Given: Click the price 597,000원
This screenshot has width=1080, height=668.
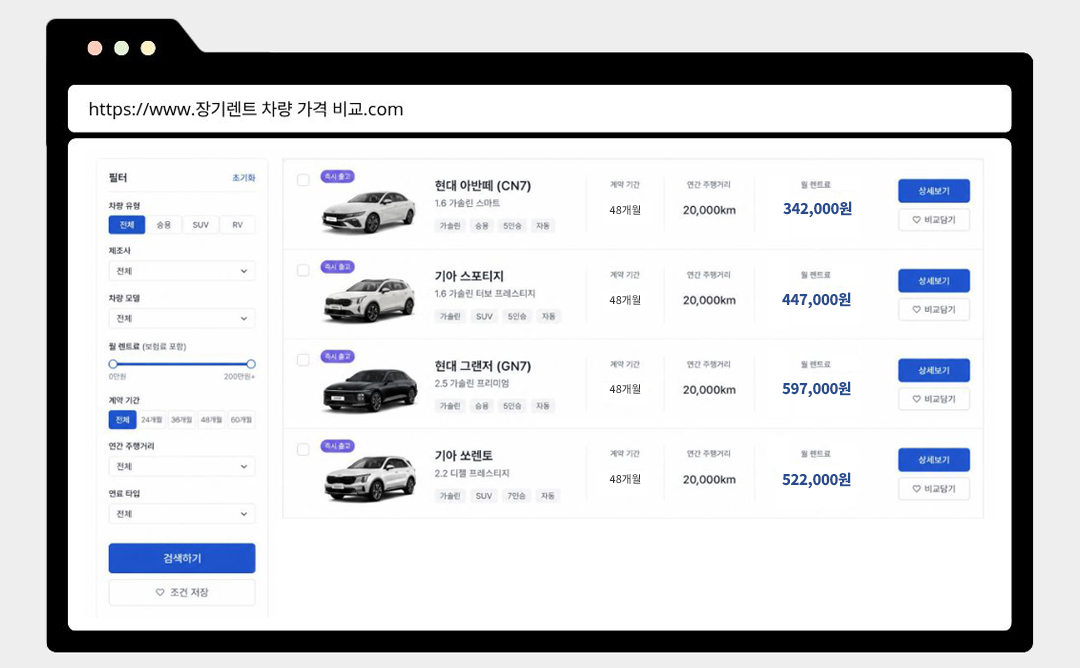Looking at the screenshot, I should (x=816, y=389).
